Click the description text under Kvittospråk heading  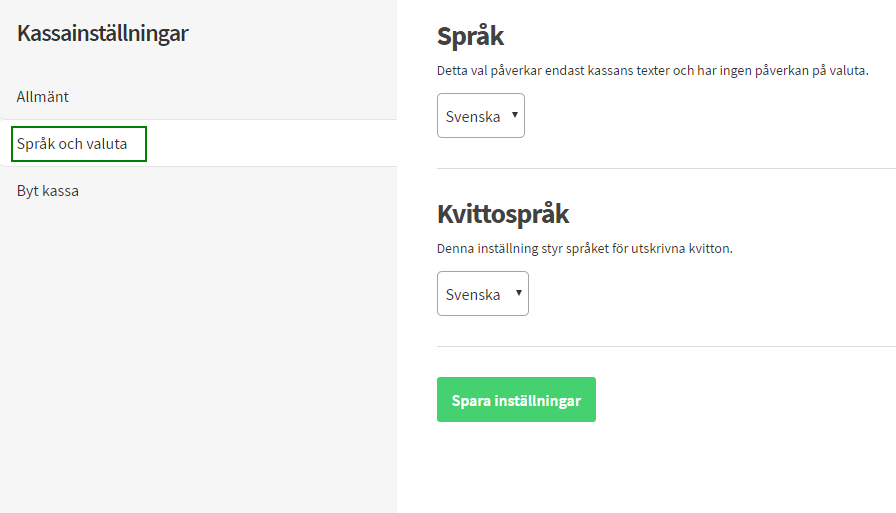[585, 248]
